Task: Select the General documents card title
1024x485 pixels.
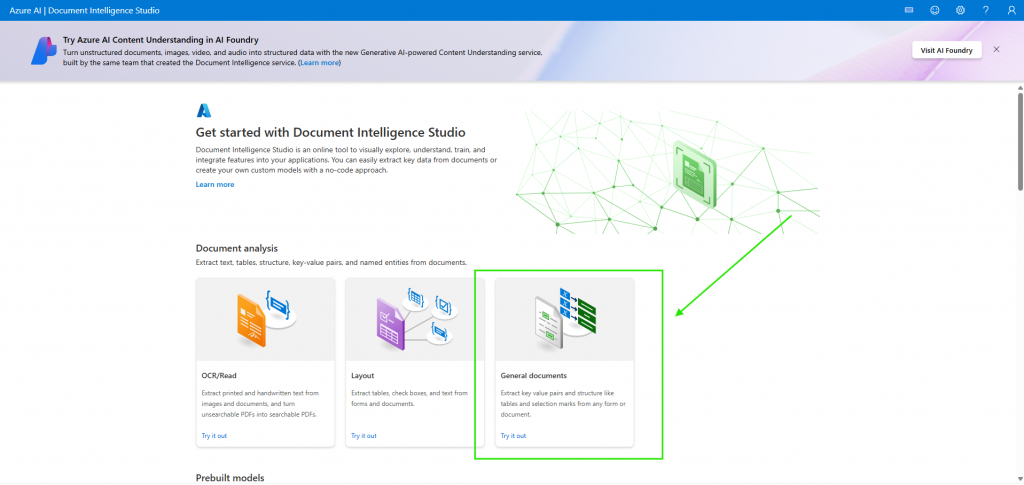Action: (x=533, y=376)
